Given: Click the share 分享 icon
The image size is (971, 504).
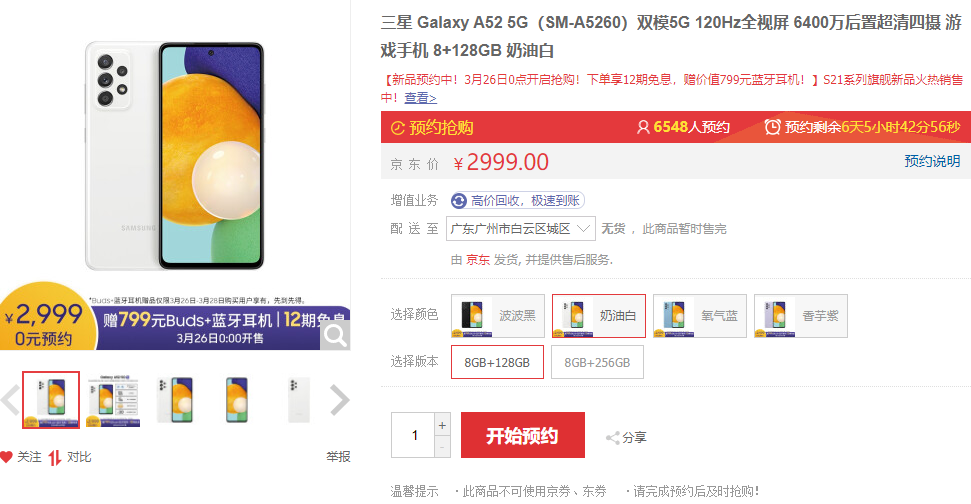Looking at the screenshot, I should 613,438.
